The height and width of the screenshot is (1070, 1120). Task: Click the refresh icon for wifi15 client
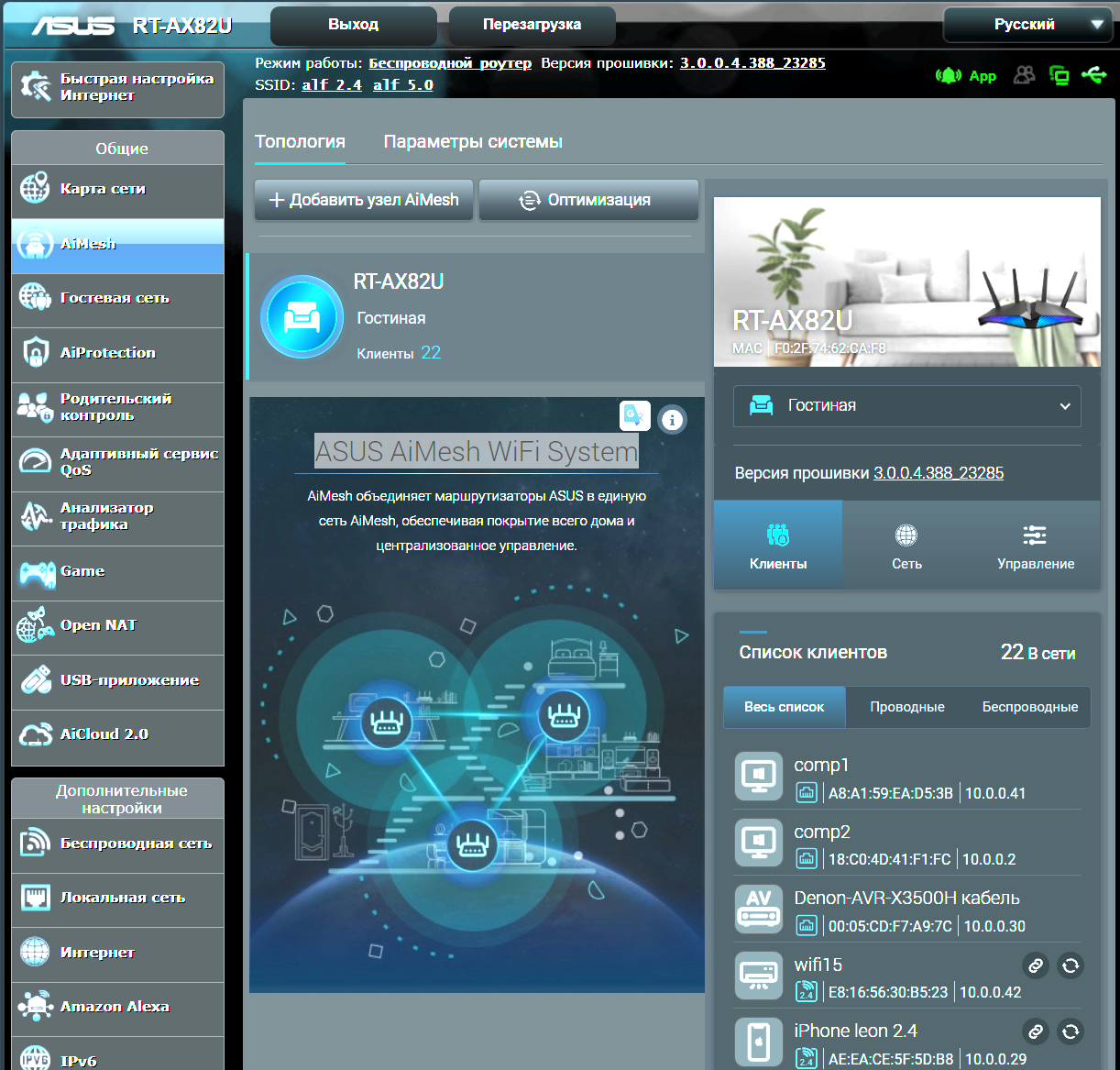click(x=1070, y=965)
